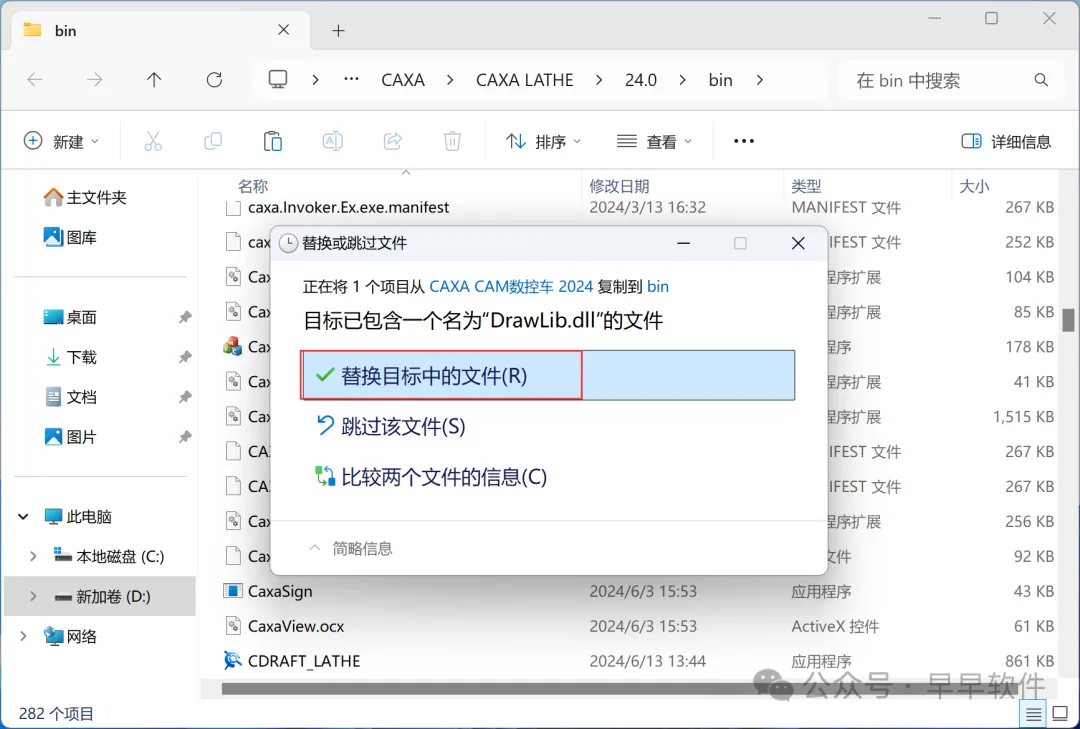1080x729 pixels.
Task: Close the bin tab
Action: (284, 30)
